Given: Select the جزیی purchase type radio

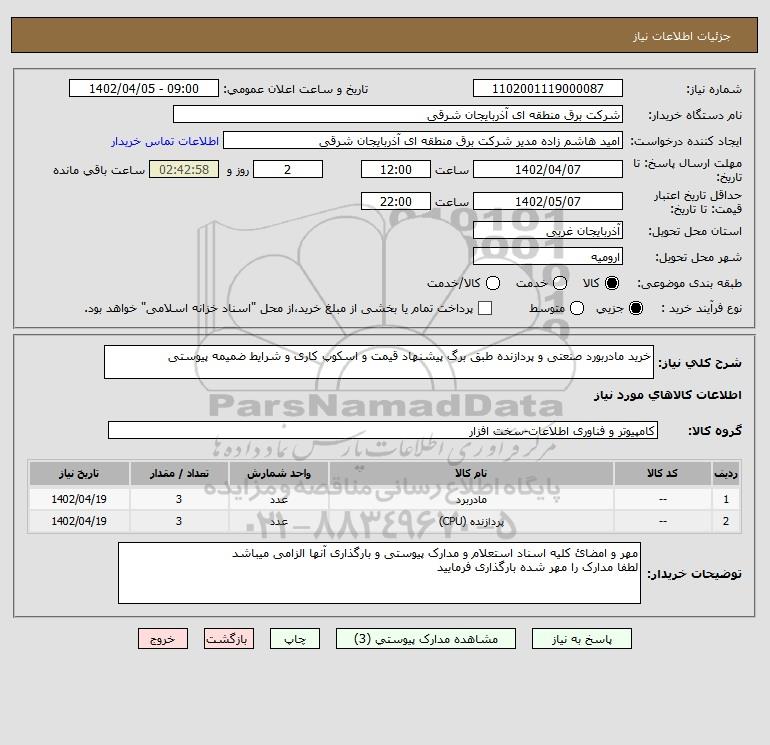Looking at the screenshot, I should point(635,308).
